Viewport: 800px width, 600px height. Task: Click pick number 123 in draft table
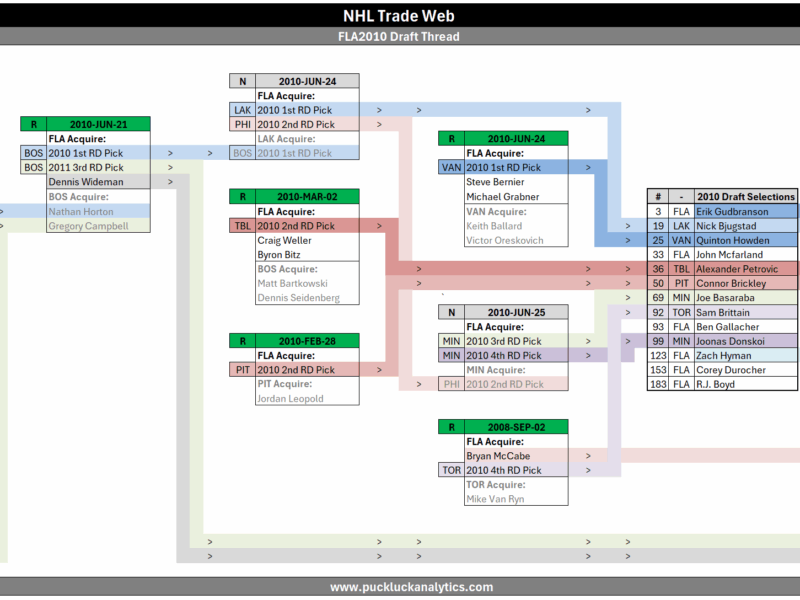pos(658,356)
